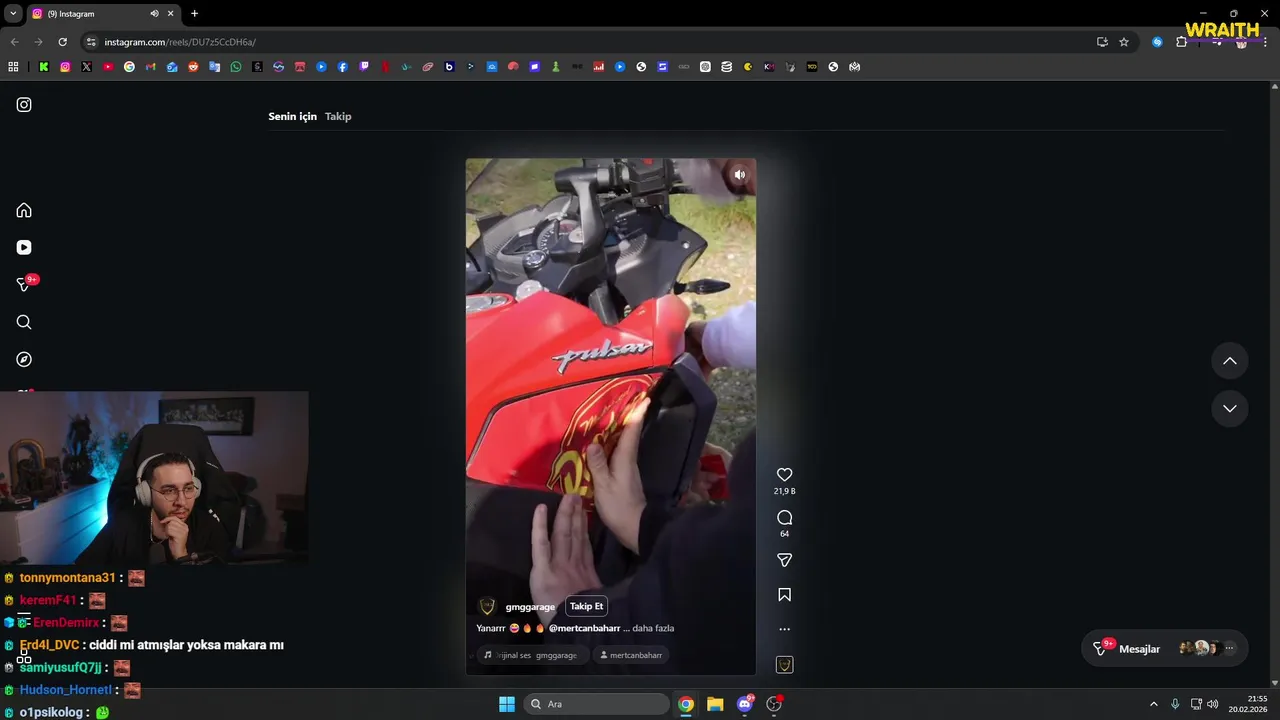1280x720 pixels.
Task: Bookmark this page with the star
Action: pyautogui.click(x=1124, y=42)
